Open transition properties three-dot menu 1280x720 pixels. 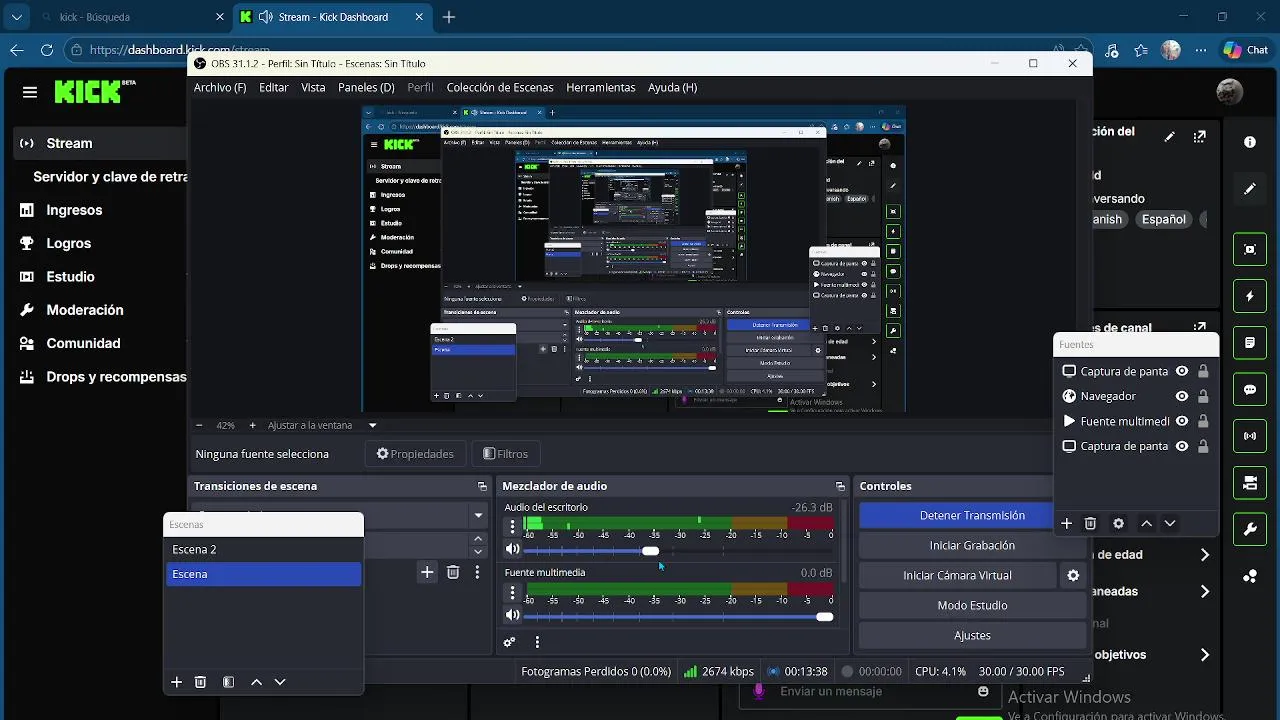pyautogui.click(x=477, y=572)
